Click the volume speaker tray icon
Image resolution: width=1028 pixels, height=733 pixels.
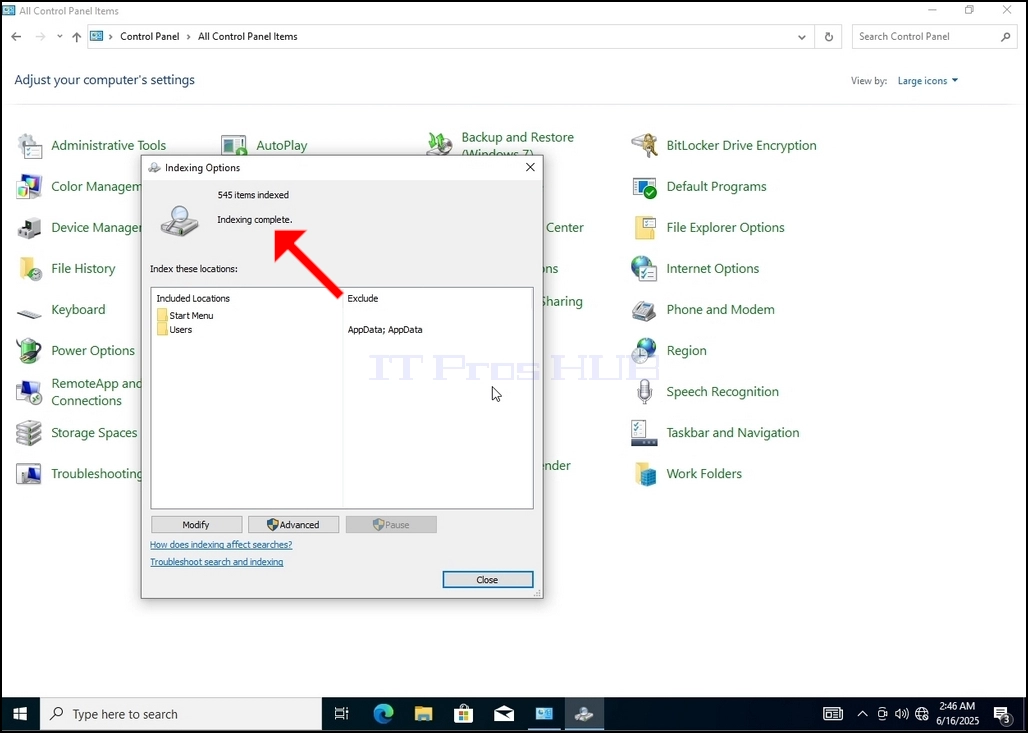[901, 714]
